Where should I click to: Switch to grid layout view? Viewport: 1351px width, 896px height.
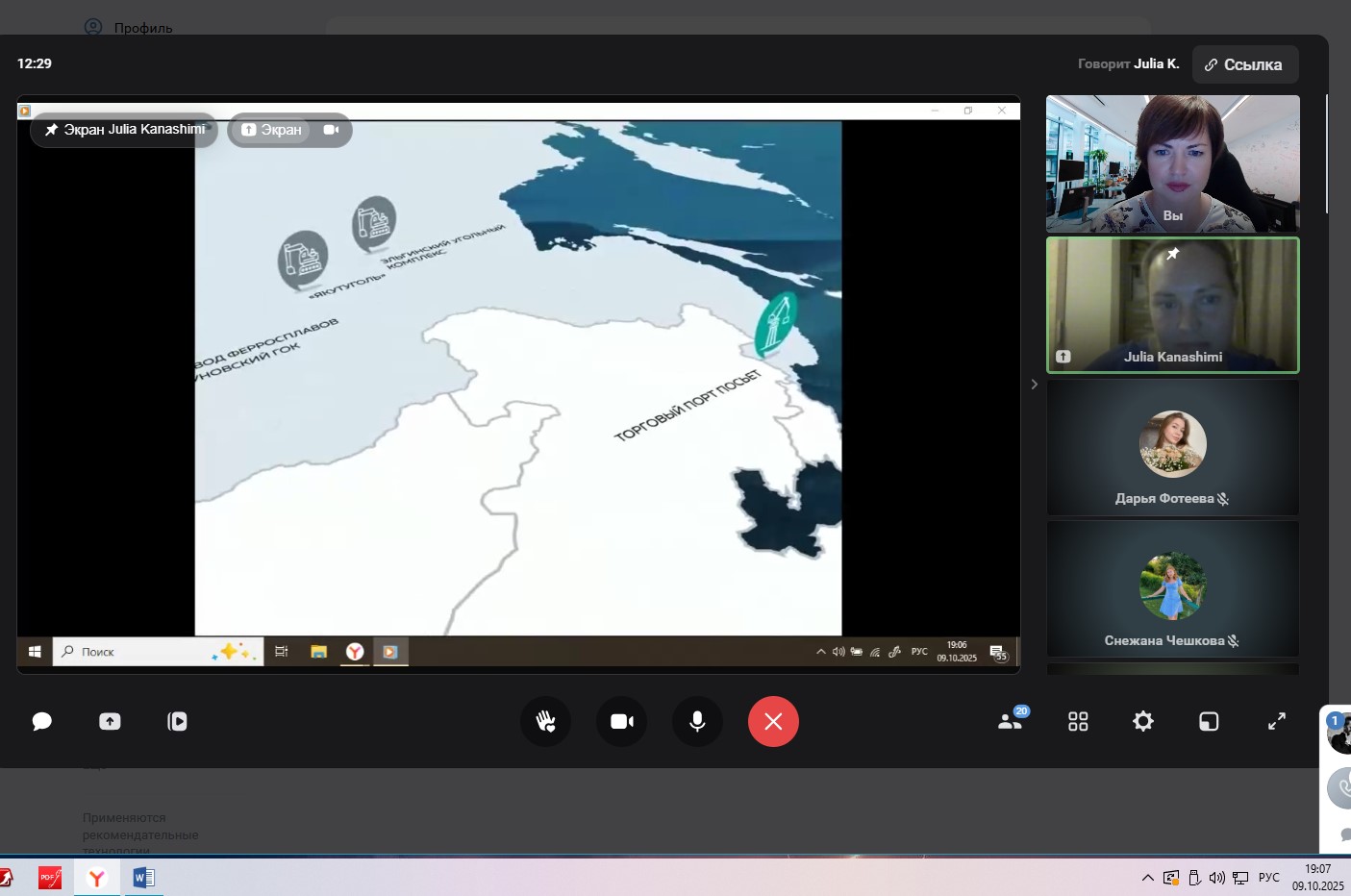[x=1078, y=721]
